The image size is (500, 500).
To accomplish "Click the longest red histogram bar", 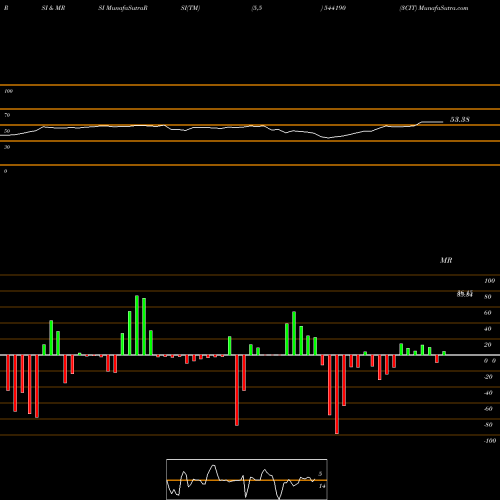I will tap(337, 394).
